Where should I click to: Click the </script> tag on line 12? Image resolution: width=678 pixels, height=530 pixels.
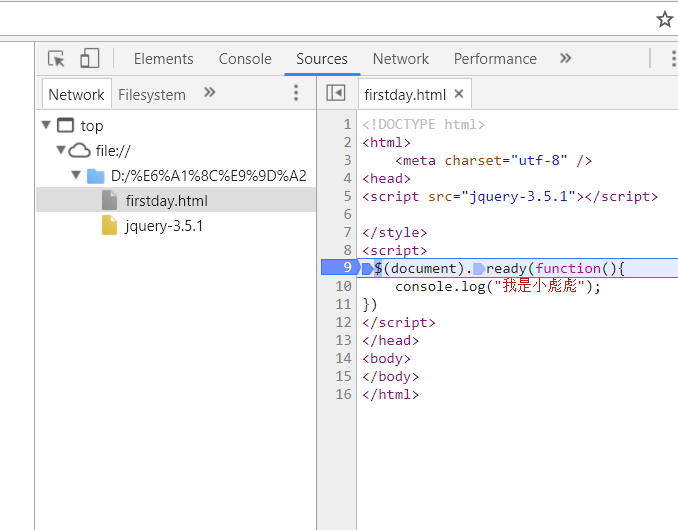tap(399, 323)
